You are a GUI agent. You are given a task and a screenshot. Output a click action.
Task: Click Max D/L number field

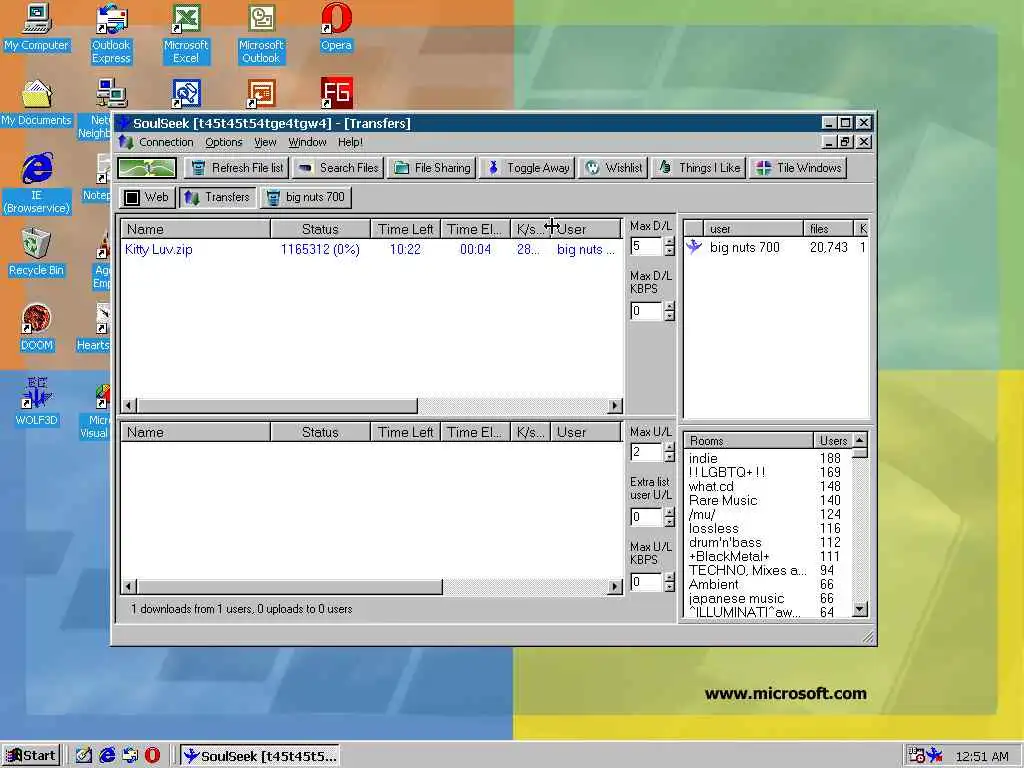click(647, 246)
